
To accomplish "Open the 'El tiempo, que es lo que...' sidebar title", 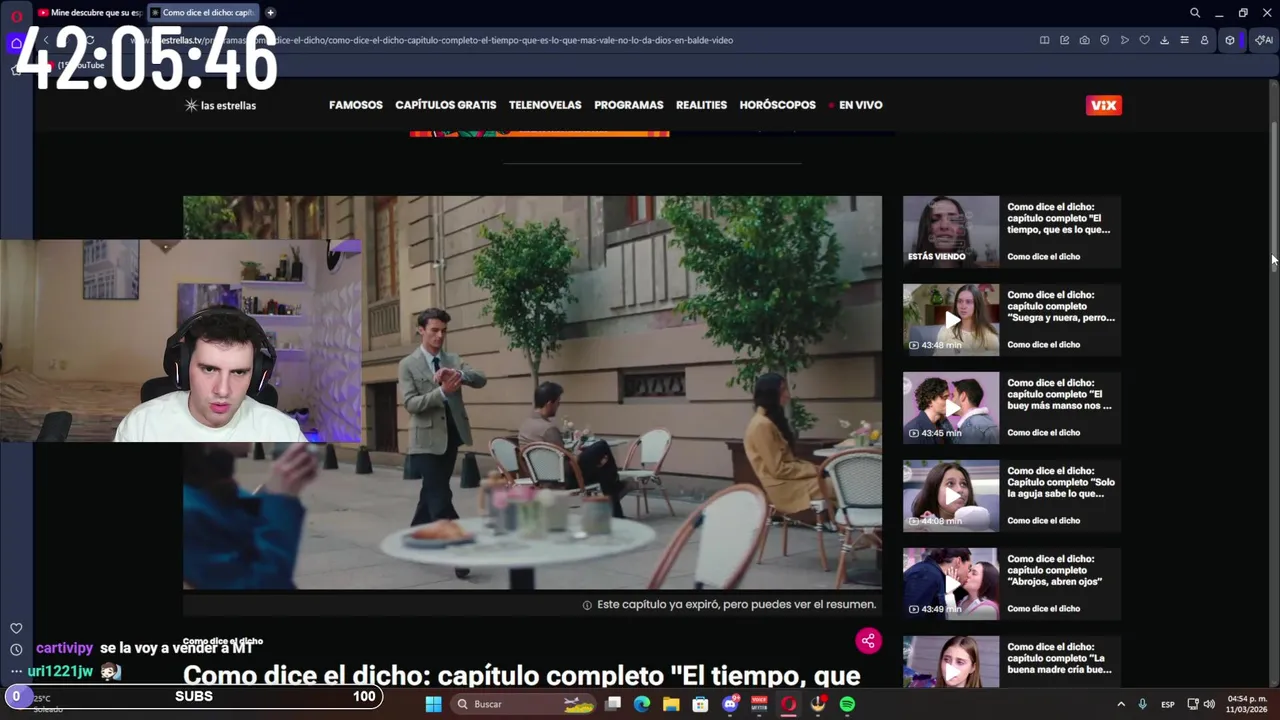I will [x=1059, y=218].
